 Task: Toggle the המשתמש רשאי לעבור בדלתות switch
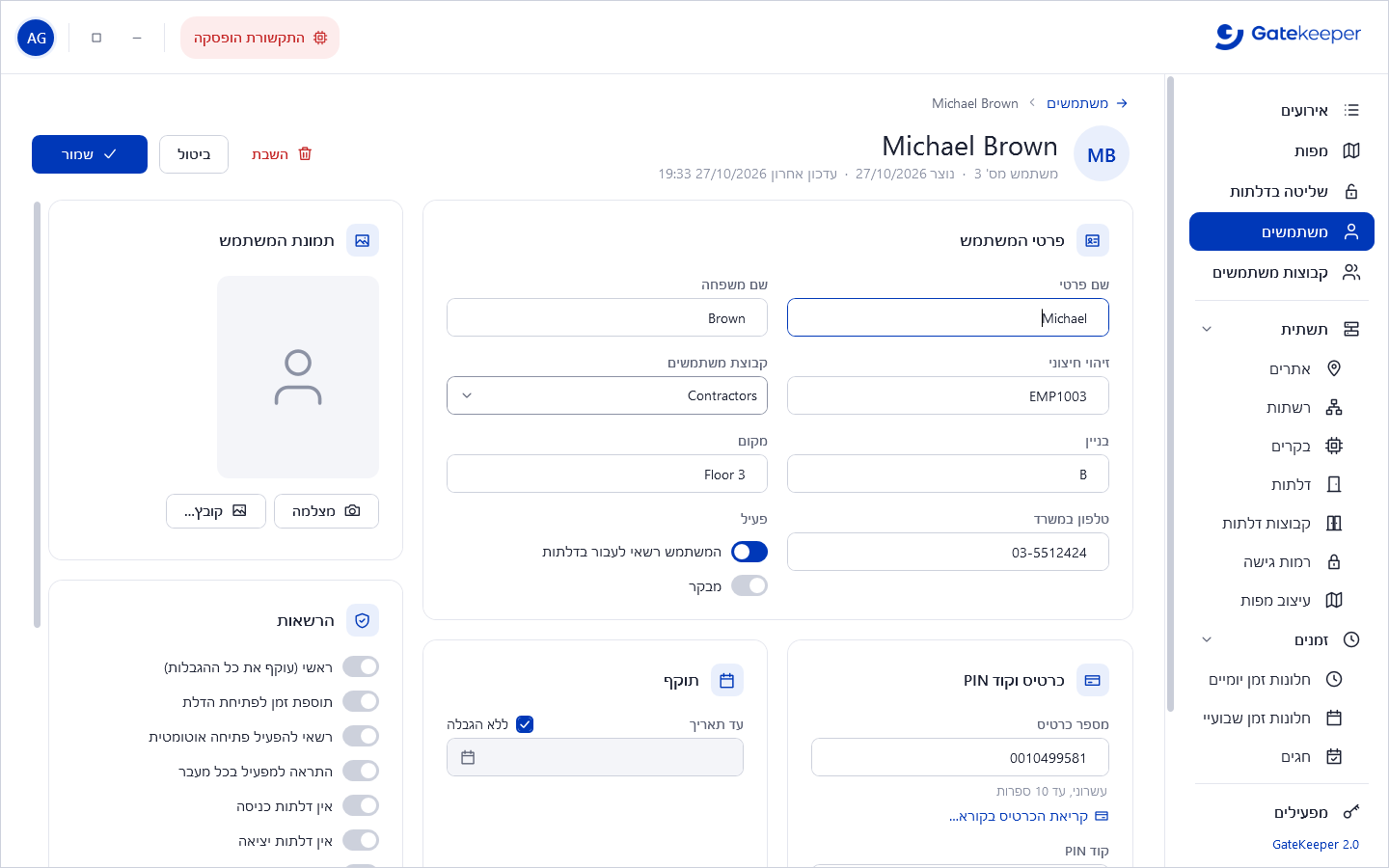coord(749,552)
